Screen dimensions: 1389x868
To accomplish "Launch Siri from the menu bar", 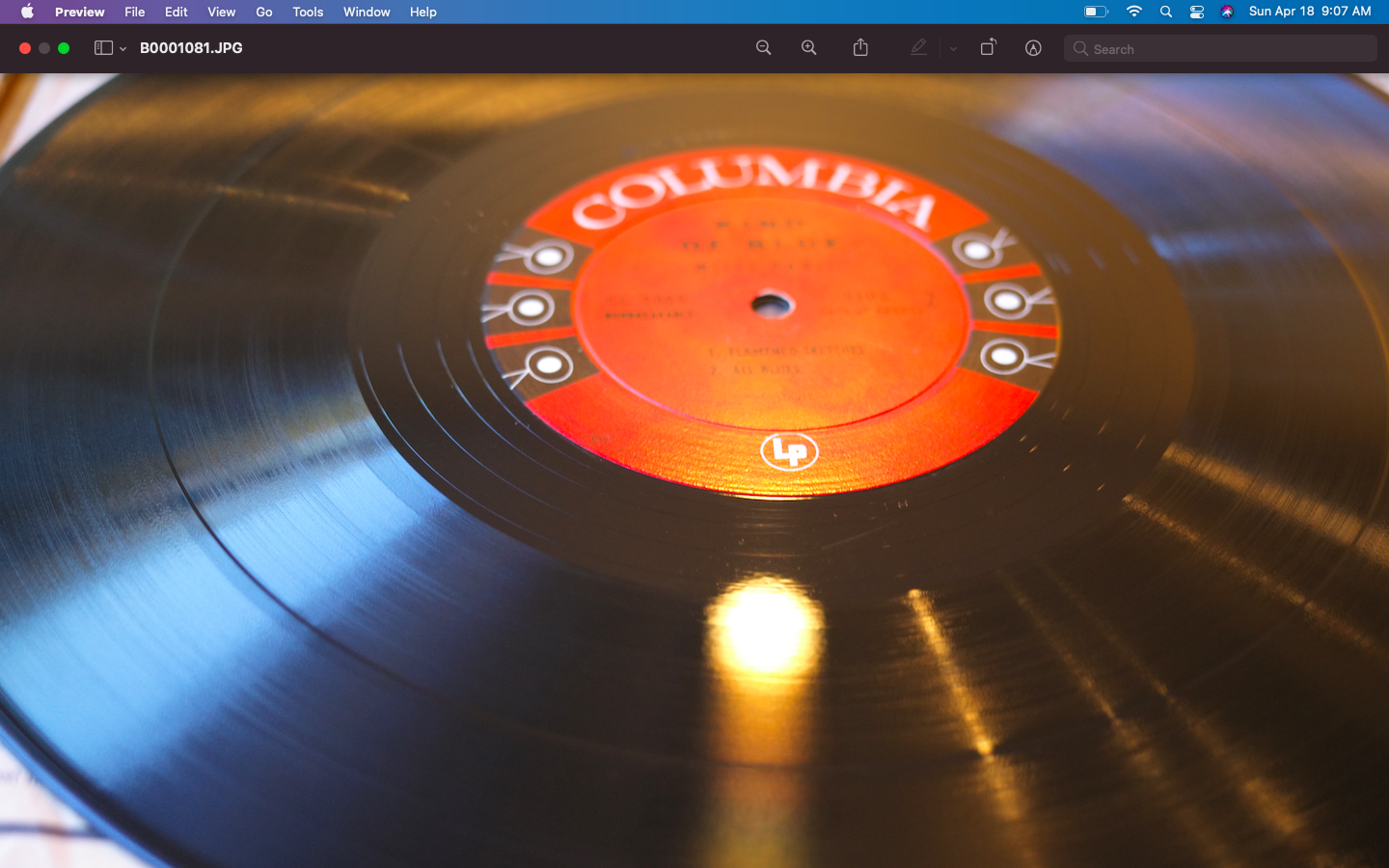I will coord(1227,12).
